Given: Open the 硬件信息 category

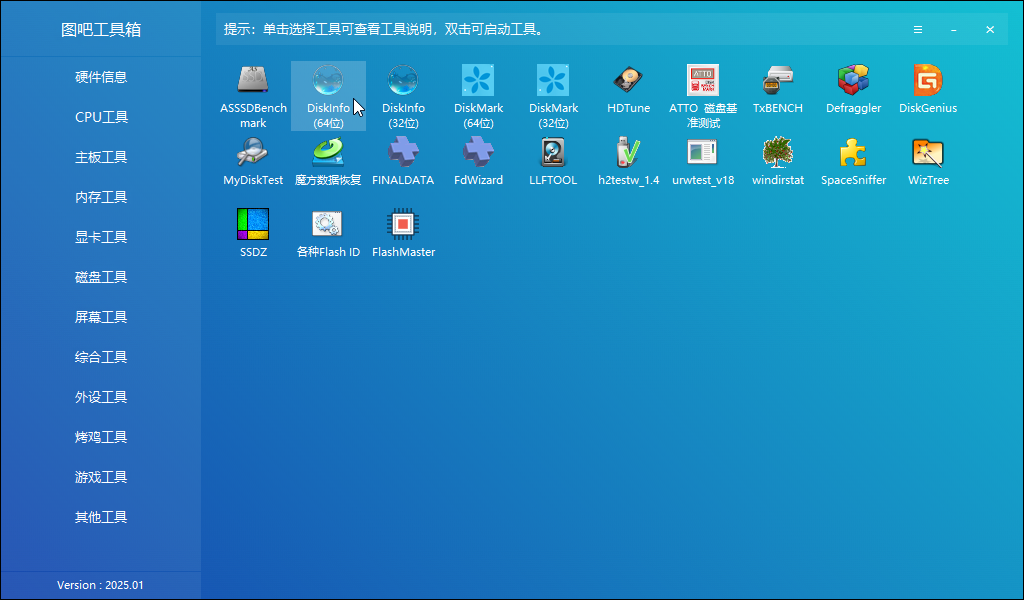Looking at the screenshot, I should 101,77.
